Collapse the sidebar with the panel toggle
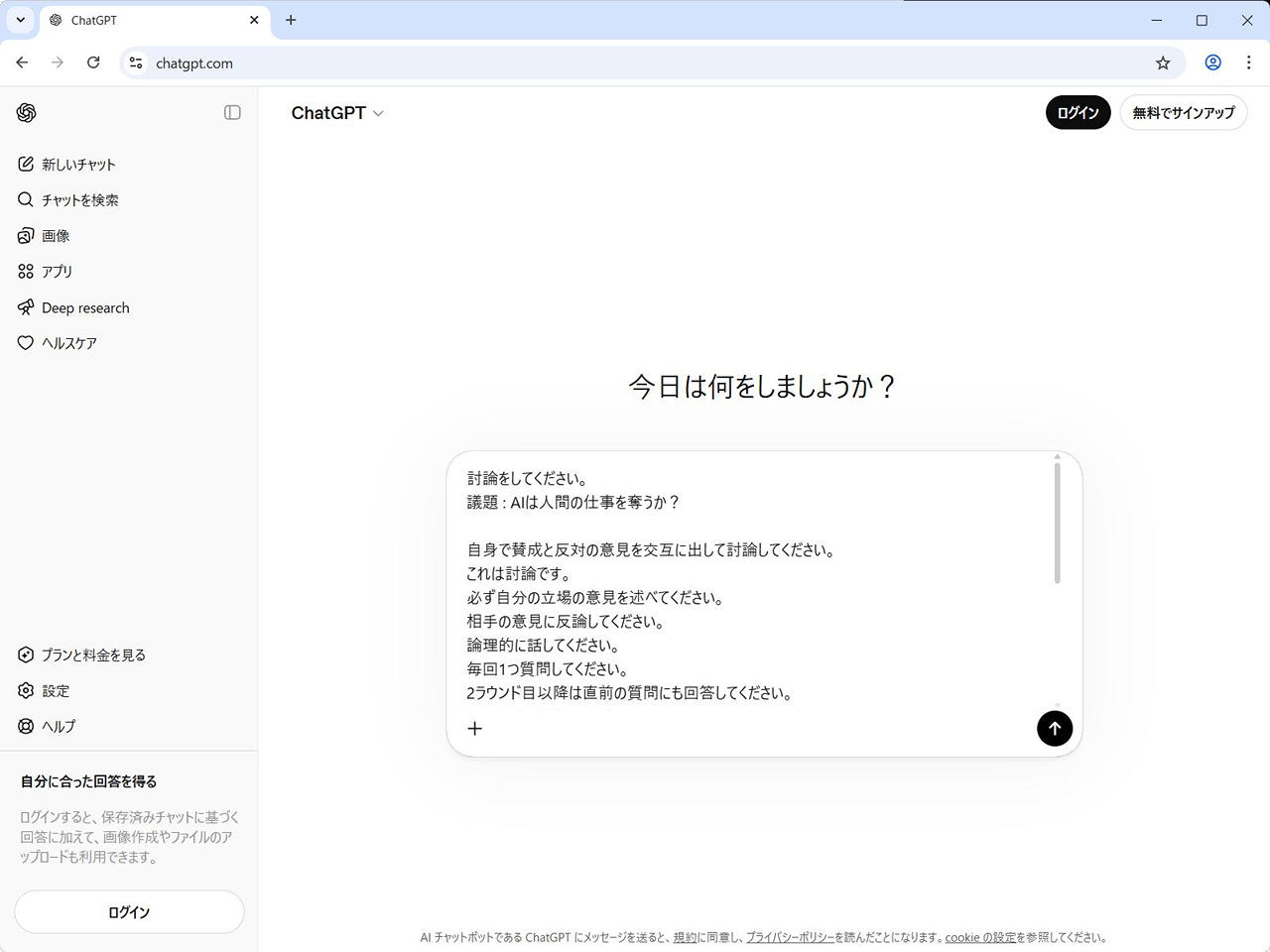1270x952 pixels. coord(232,113)
